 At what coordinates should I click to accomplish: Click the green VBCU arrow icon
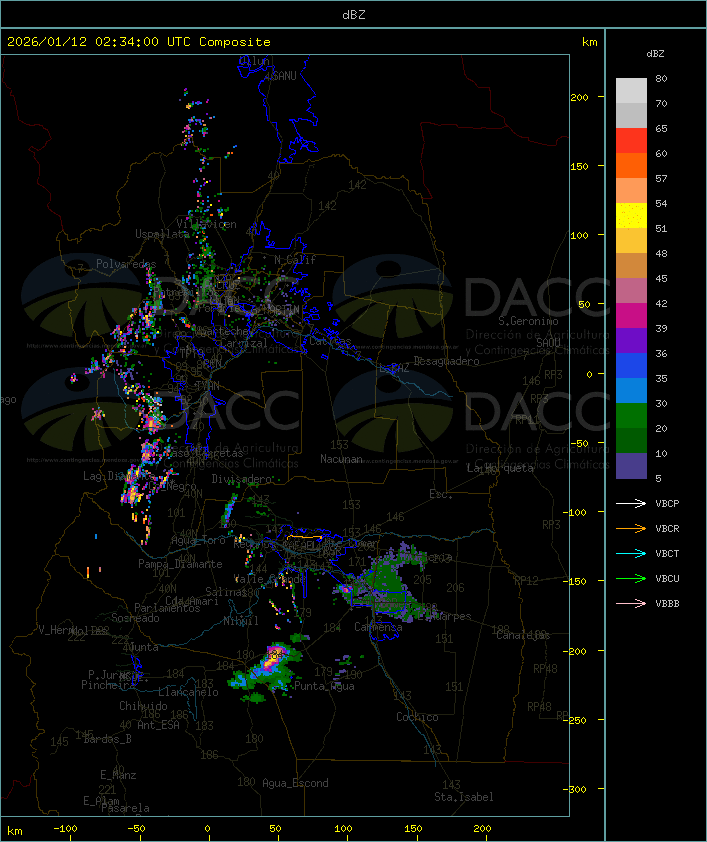pyautogui.click(x=631, y=578)
